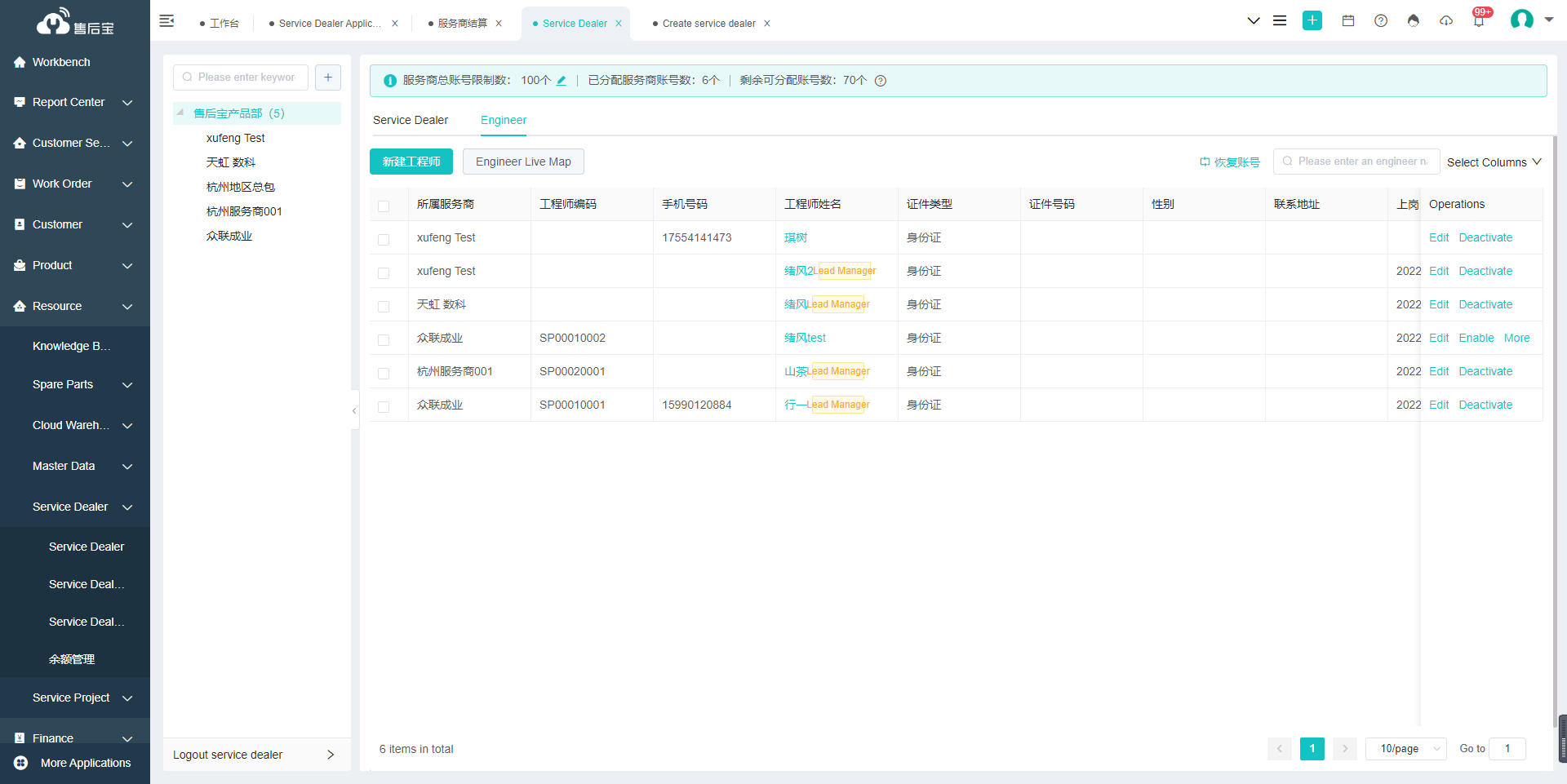
Task: Open engineer 琪树 name link
Action: pos(796,237)
